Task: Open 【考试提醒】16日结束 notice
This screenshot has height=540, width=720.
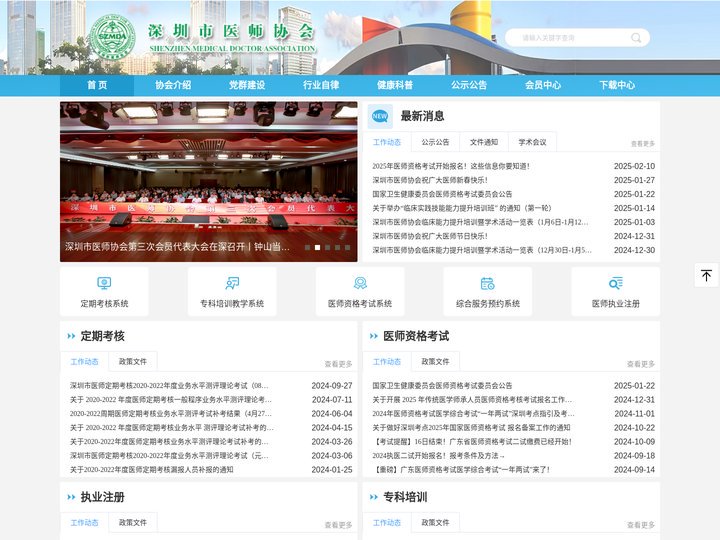Action: [473, 442]
